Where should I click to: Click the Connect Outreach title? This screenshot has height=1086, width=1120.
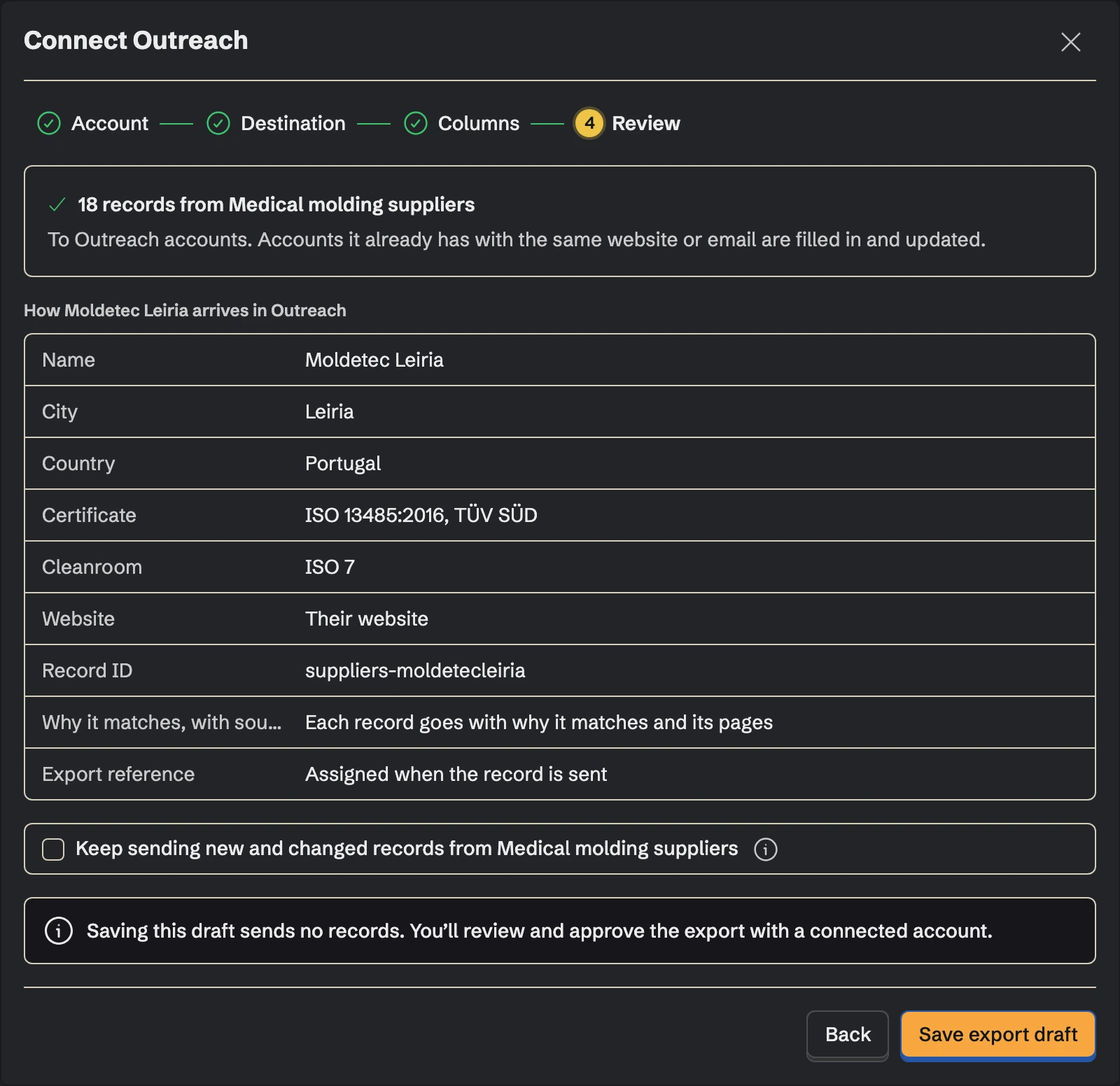tap(136, 41)
